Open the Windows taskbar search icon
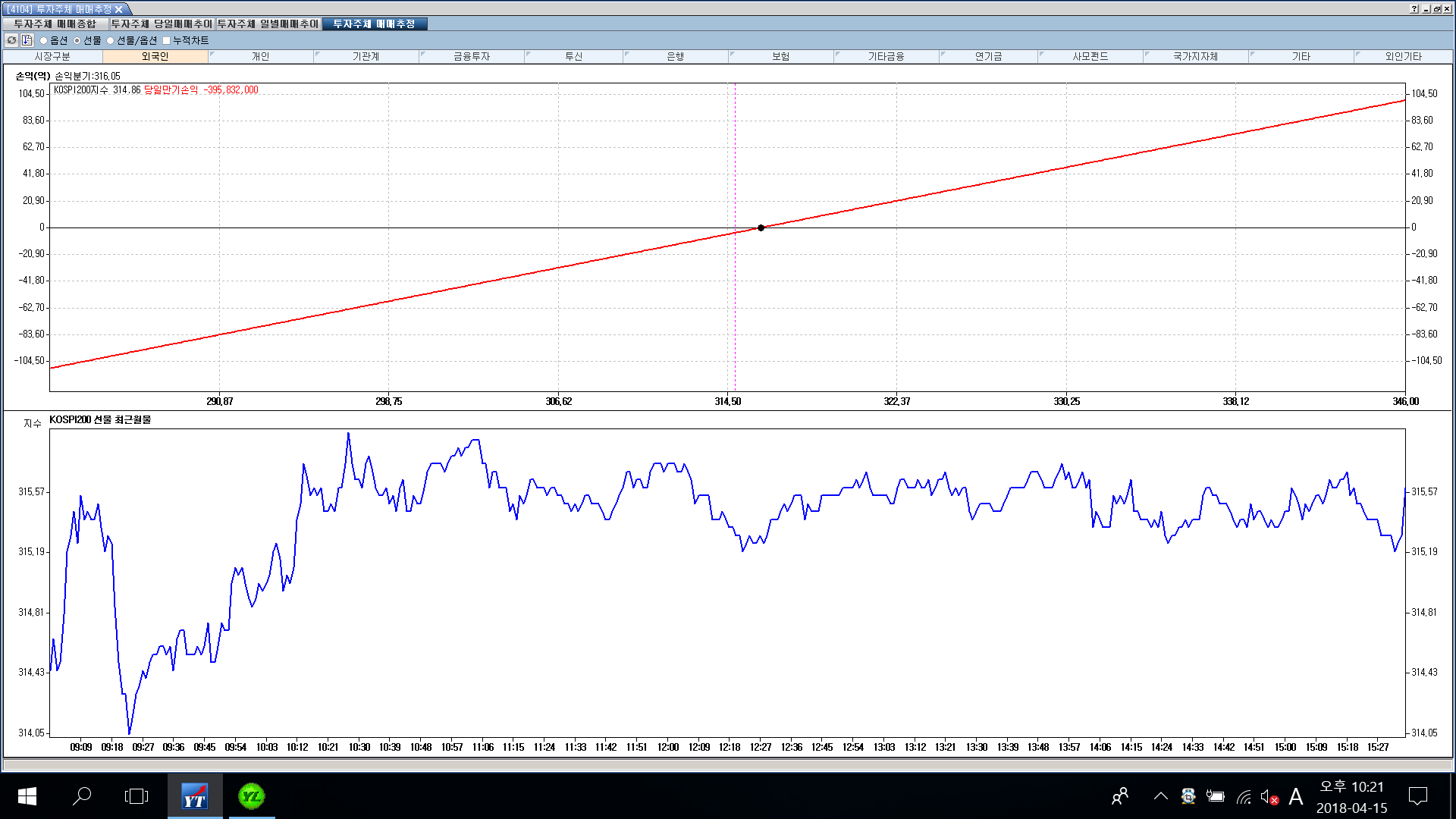Image resolution: width=1456 pixels, height=819 pixels. (82, 796)
